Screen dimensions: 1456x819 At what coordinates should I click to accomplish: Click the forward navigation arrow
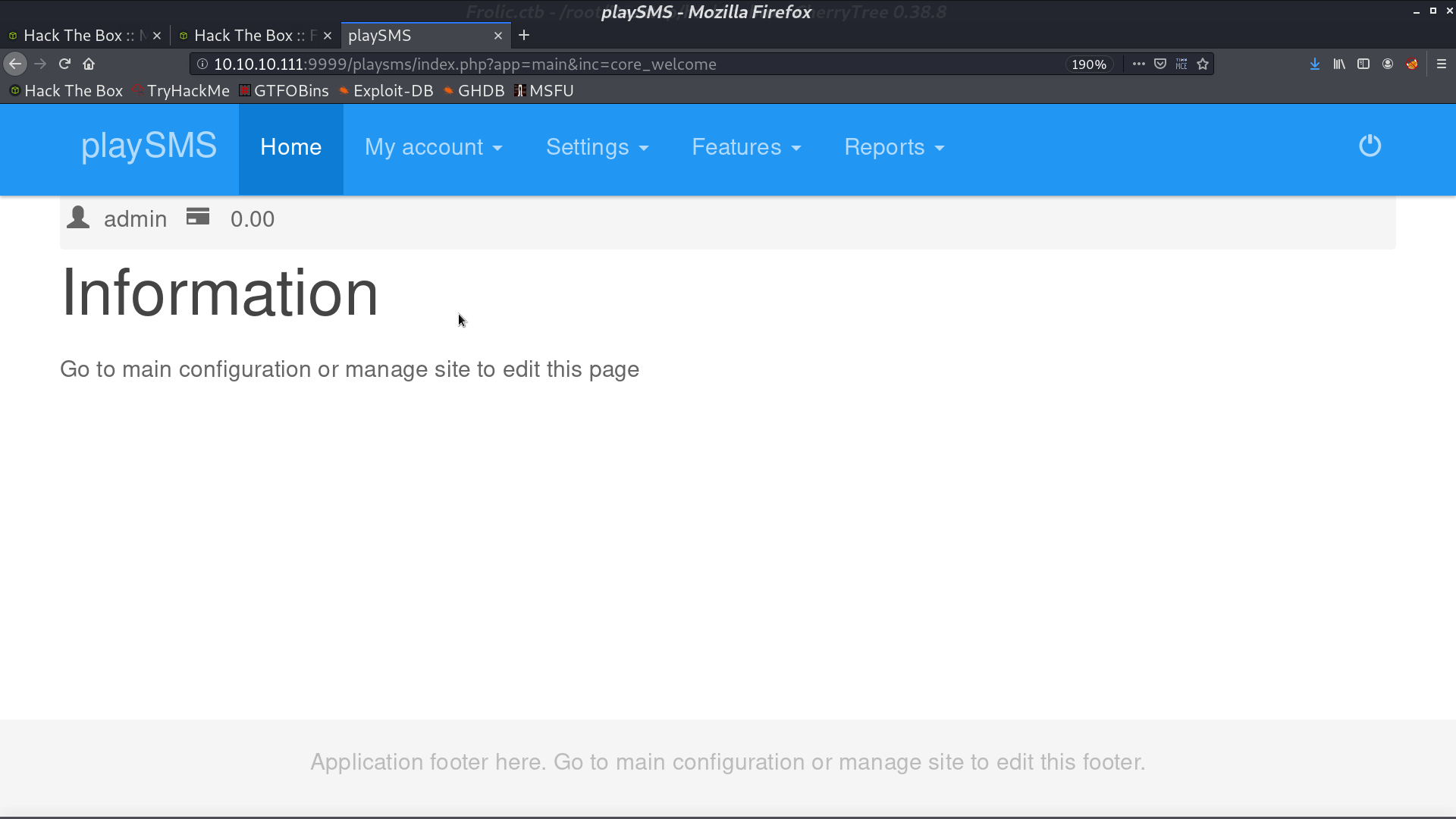40,64
